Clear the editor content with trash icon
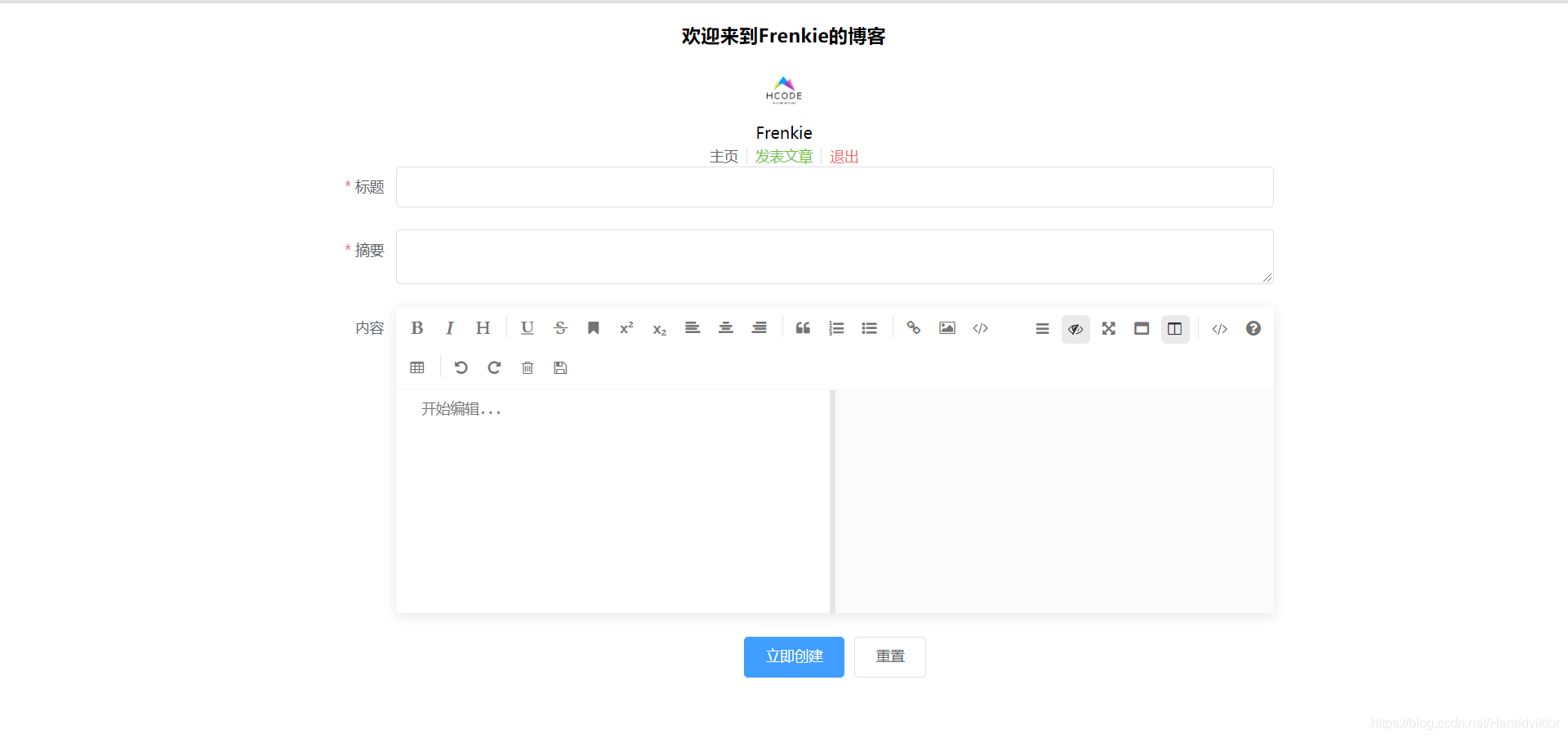The width and height of the screenshot is (1568, 738). [527, 367]
